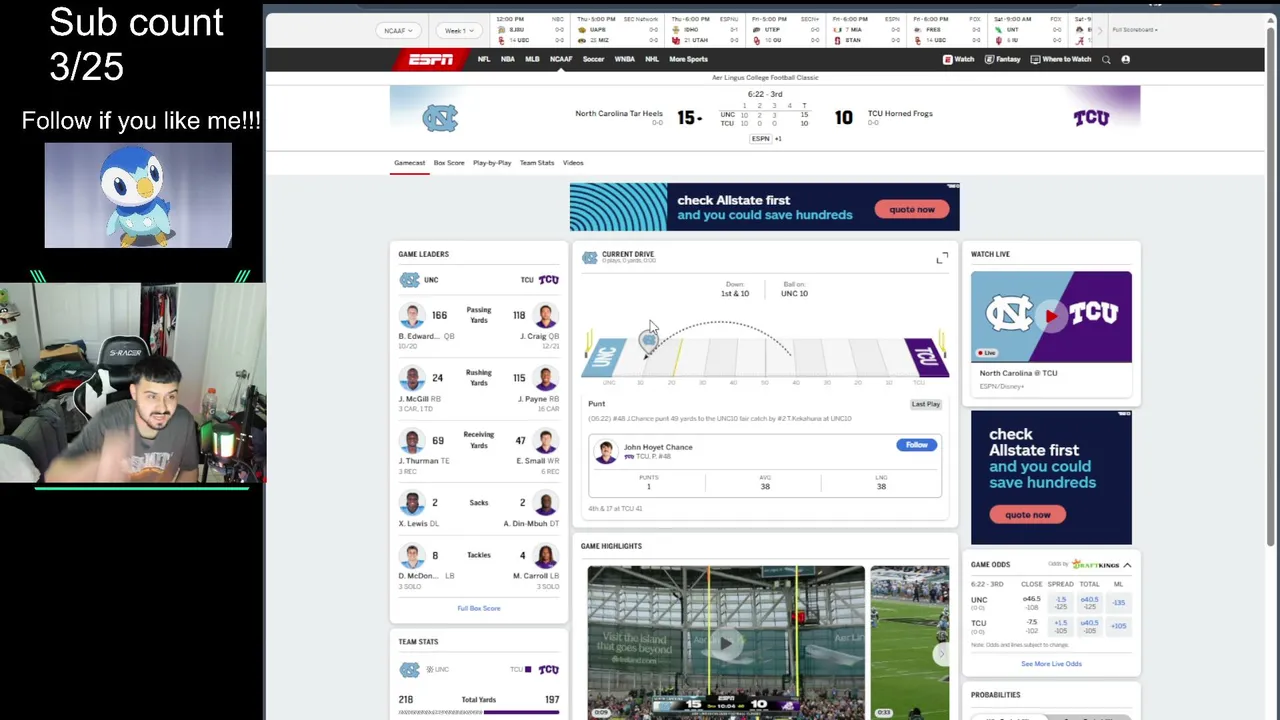Click B. Edwards quarterback headshot
The image size is (1280, 720).
(x=412, y=316)
